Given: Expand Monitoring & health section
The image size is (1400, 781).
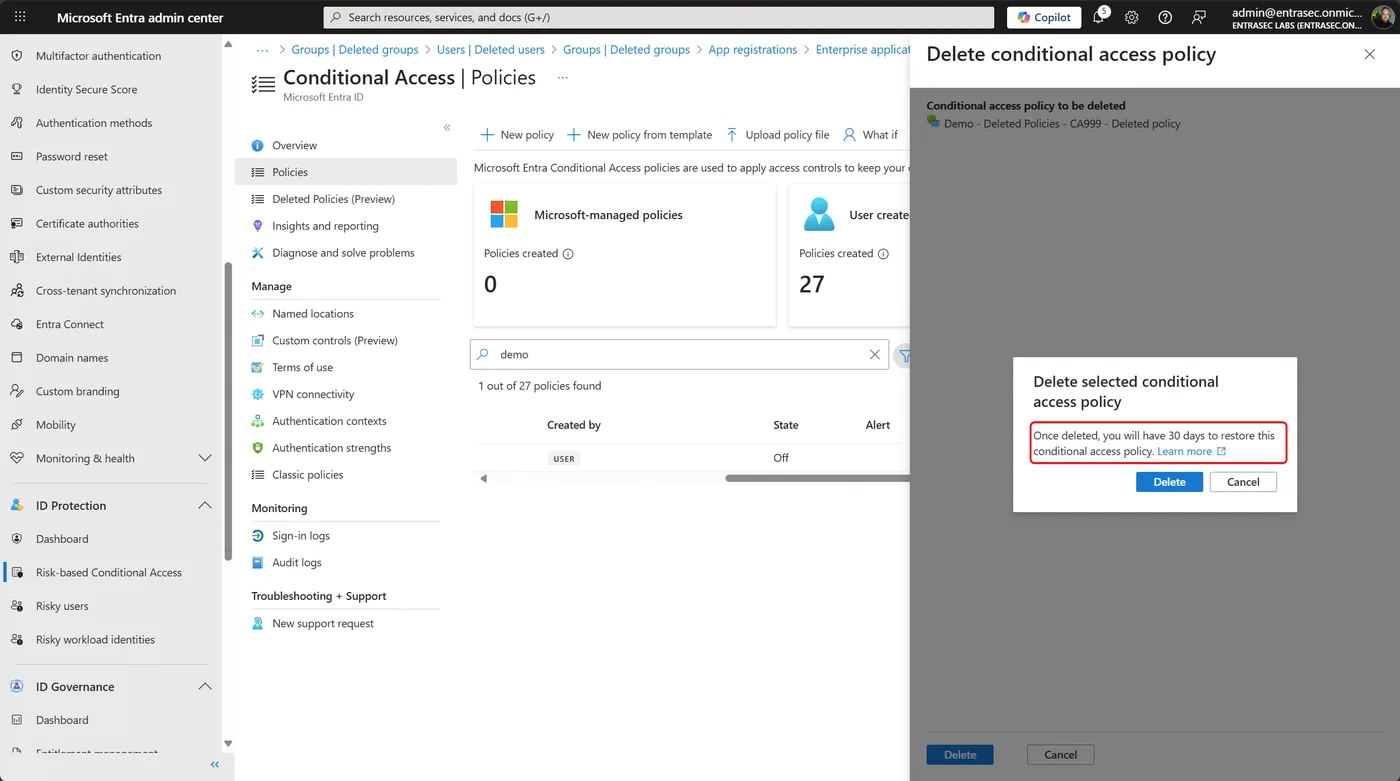Looking at the screenshot, I should [x=205, y=458].
